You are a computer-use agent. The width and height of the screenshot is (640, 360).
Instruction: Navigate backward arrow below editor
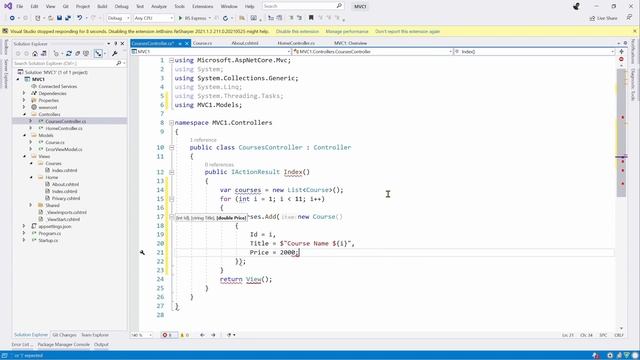coord(202,335)
